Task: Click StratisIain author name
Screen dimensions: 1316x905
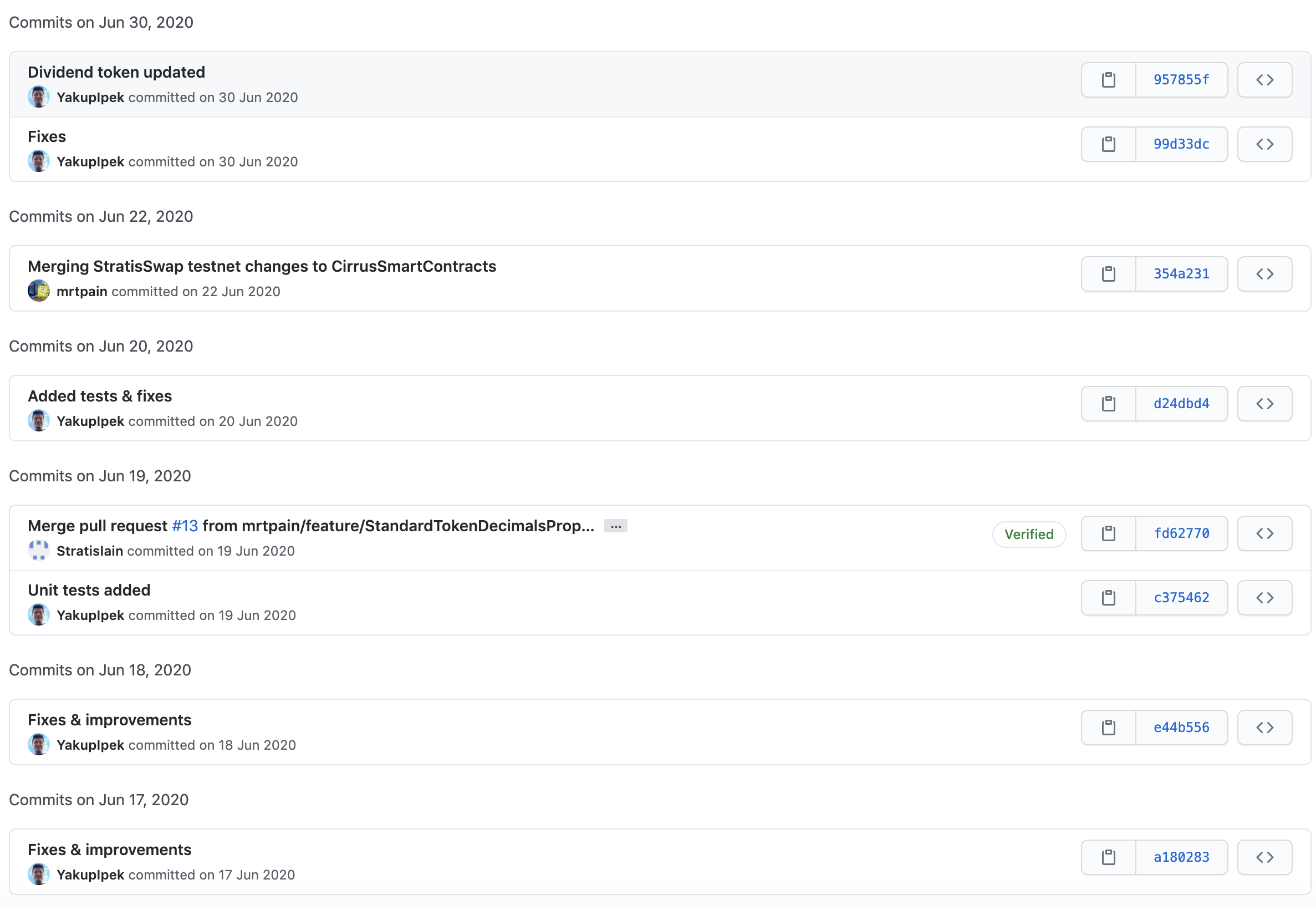Action: (90, 551)
